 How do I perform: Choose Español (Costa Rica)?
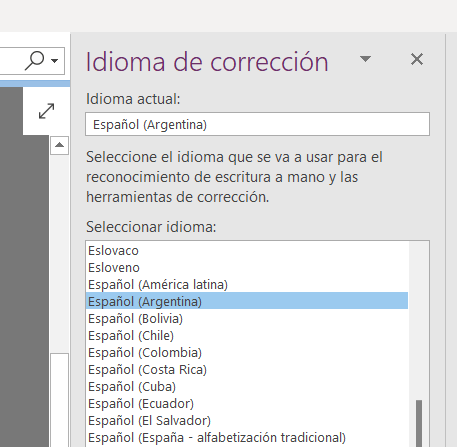tap(247, 370)
